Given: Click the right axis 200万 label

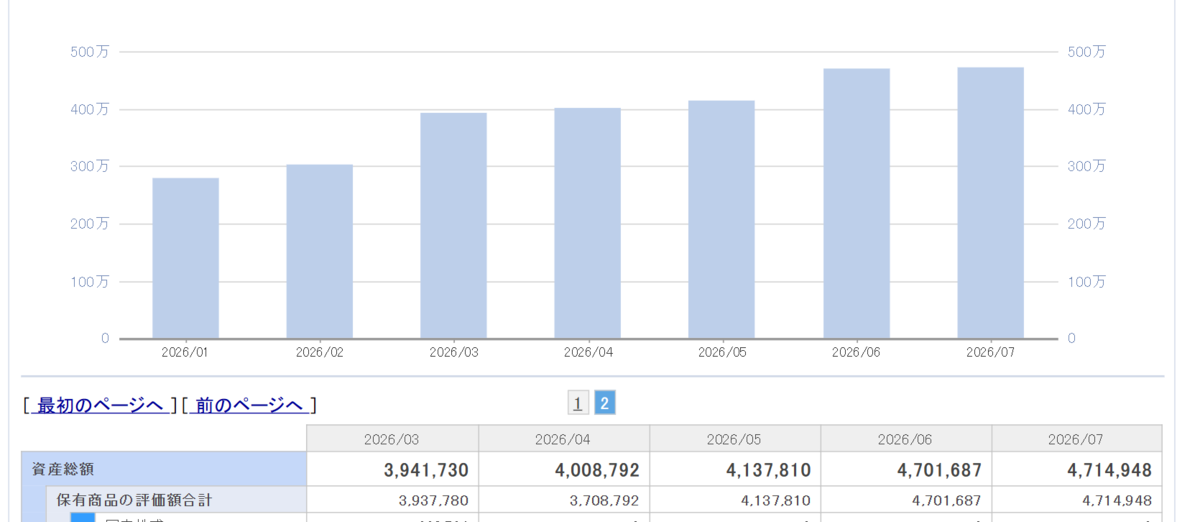Looking at the screenshot, I should pos(1087,224).
